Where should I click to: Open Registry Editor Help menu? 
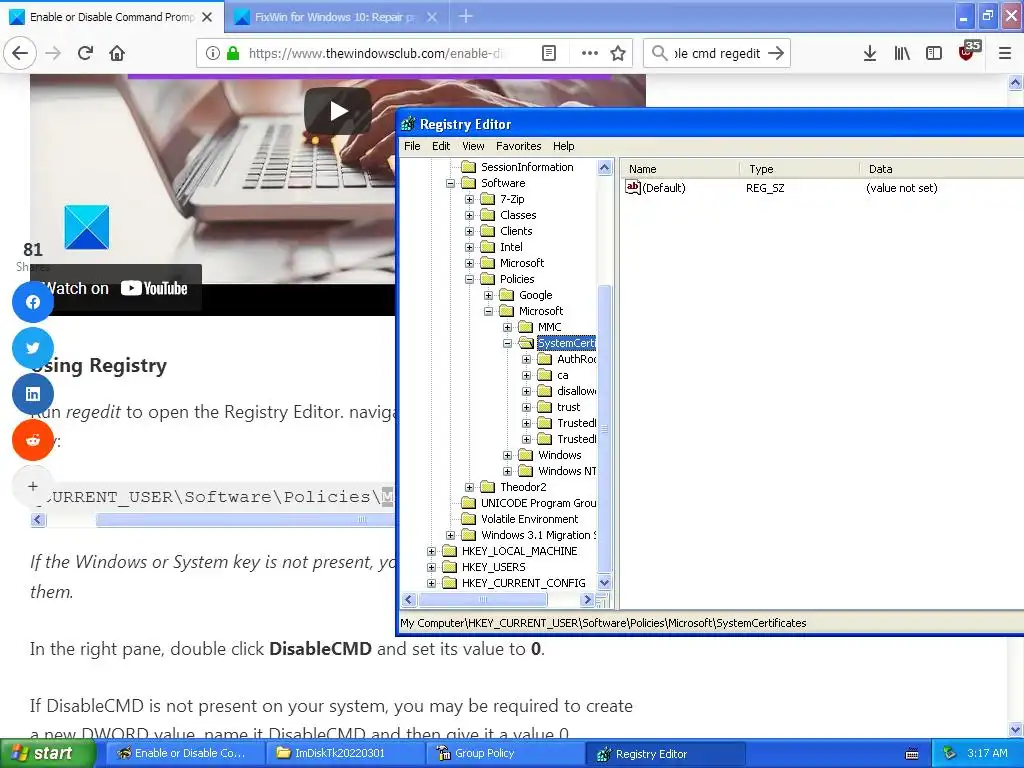564,146
